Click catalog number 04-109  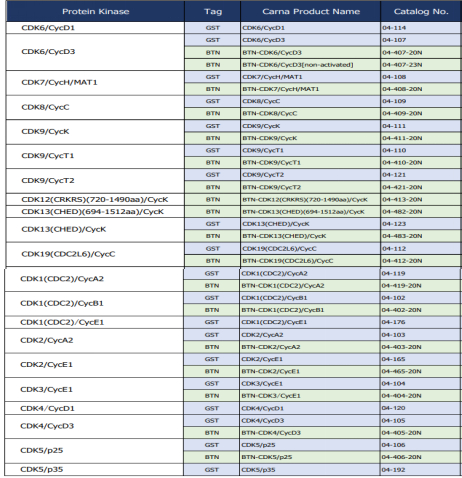pos(394,101)
